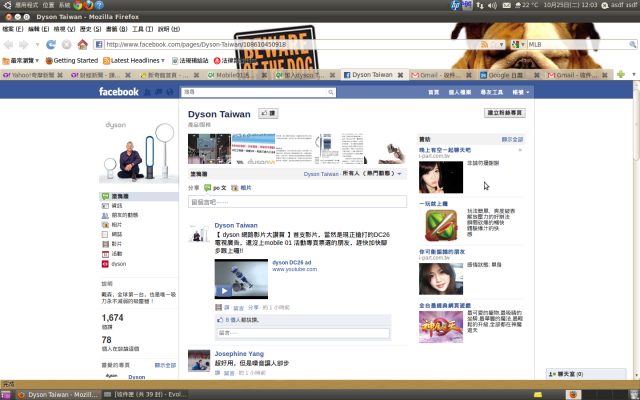640x400 pixels.
Task: Bookmark the page with the star icon
Action: point(493,44)
